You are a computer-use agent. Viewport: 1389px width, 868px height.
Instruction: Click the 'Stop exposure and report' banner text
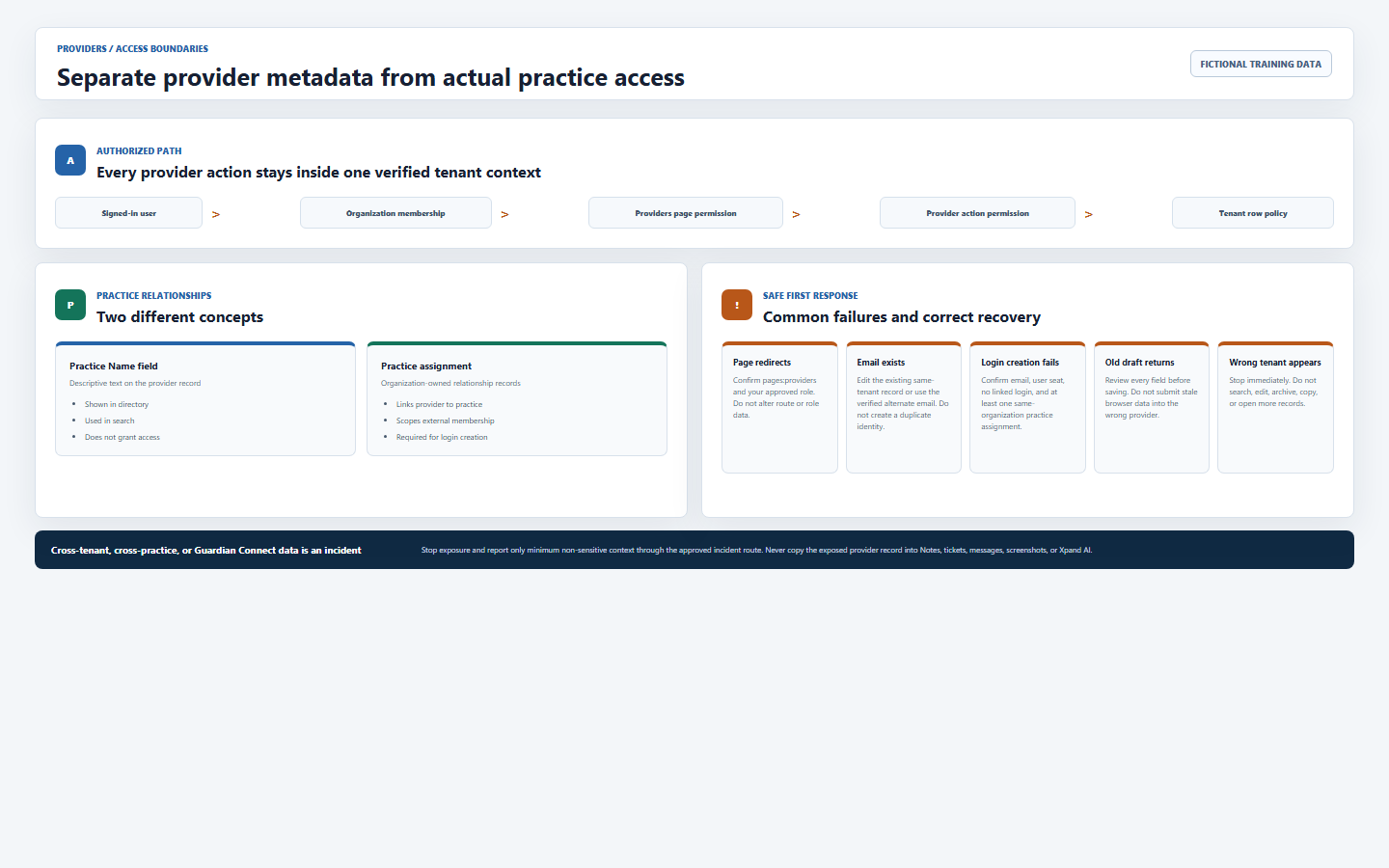click(x=756, y=550)
